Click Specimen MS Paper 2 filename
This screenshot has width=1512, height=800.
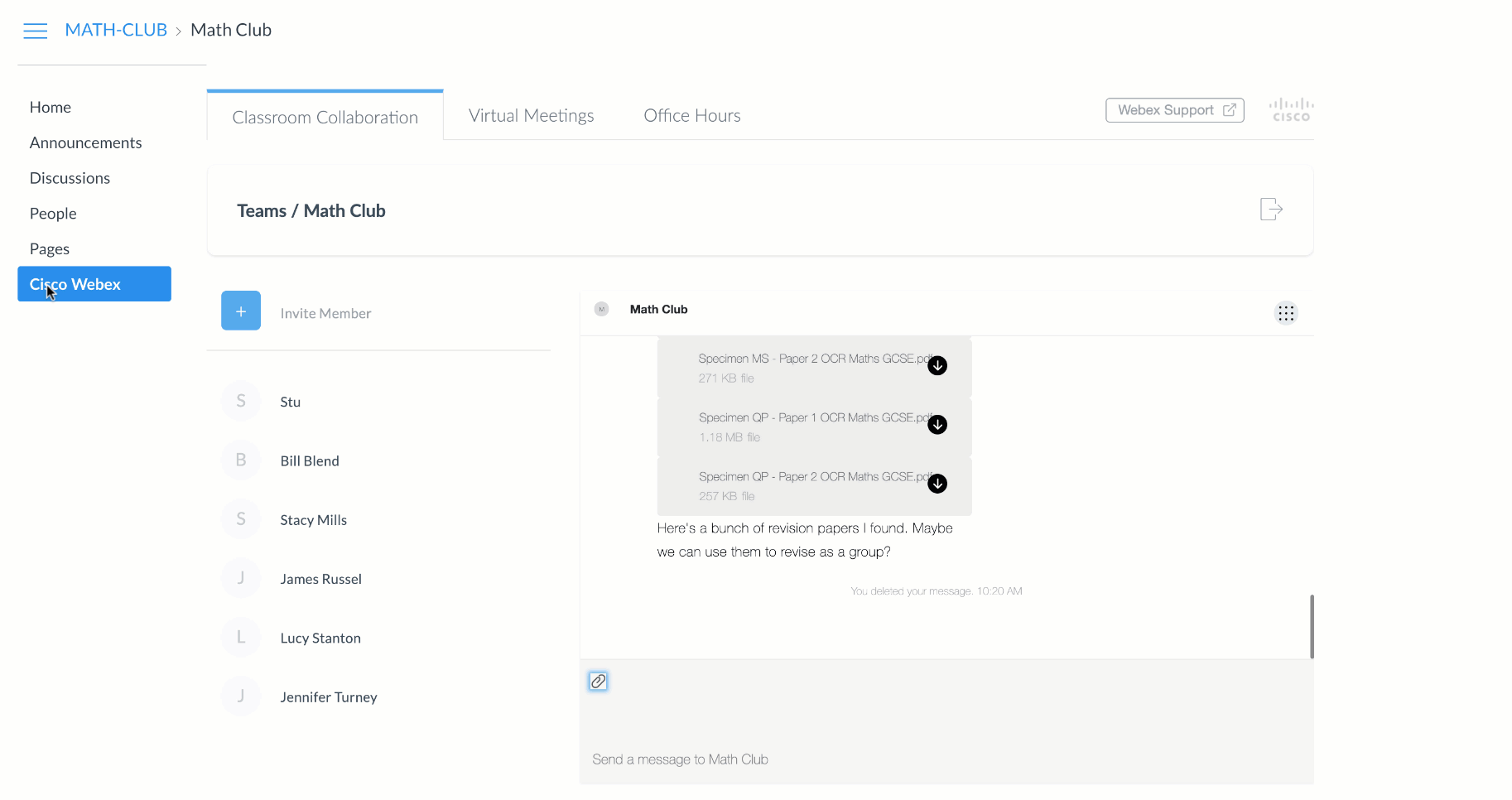(816, 359)
